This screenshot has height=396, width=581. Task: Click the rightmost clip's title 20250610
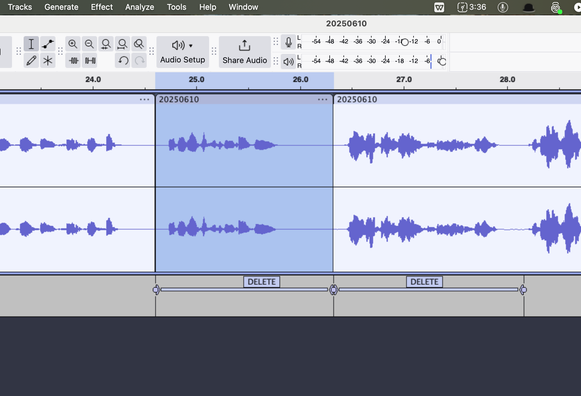357,99
